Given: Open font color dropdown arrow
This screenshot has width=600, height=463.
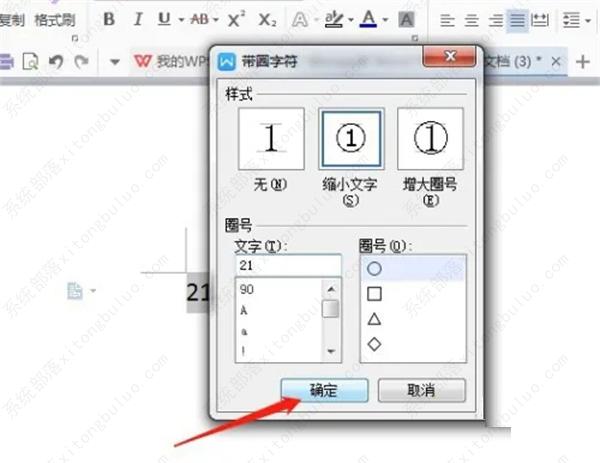Looking at the screenshot, I should 385,20.
